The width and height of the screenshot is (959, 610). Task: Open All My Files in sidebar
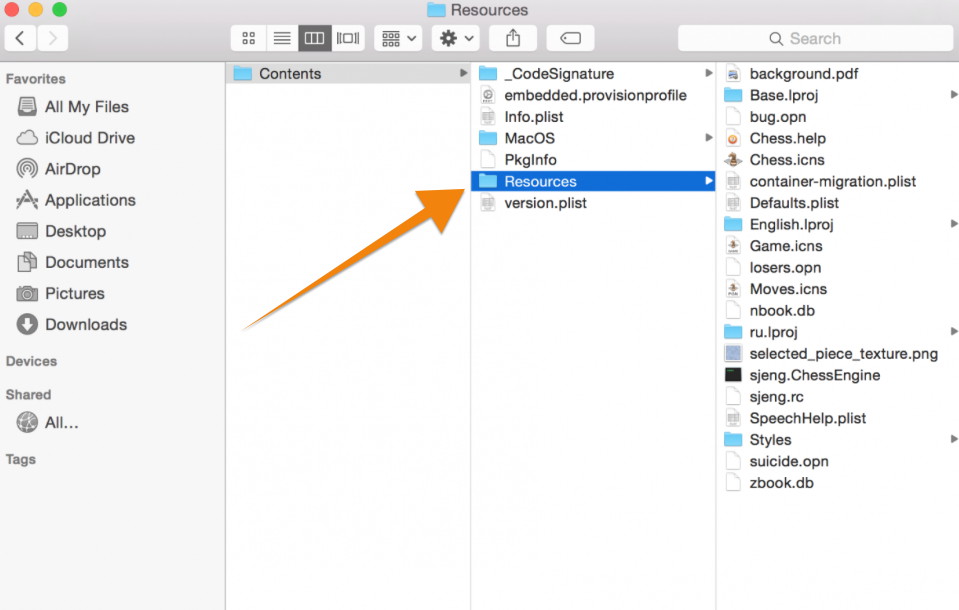click(x=73, y=106)
